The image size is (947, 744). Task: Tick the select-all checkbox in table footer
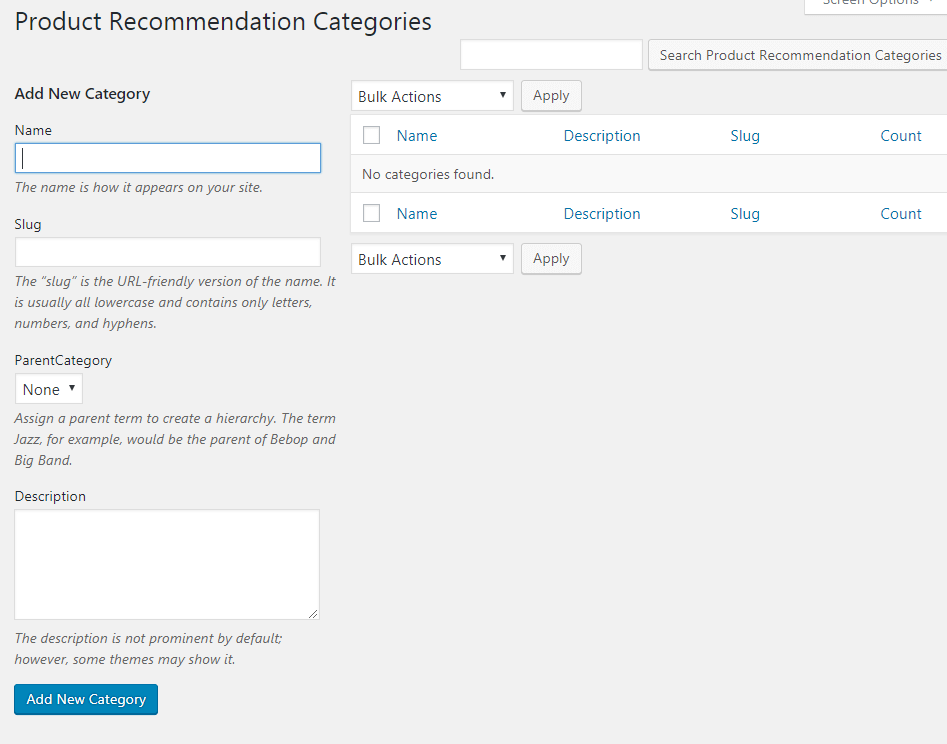(372, 213)
